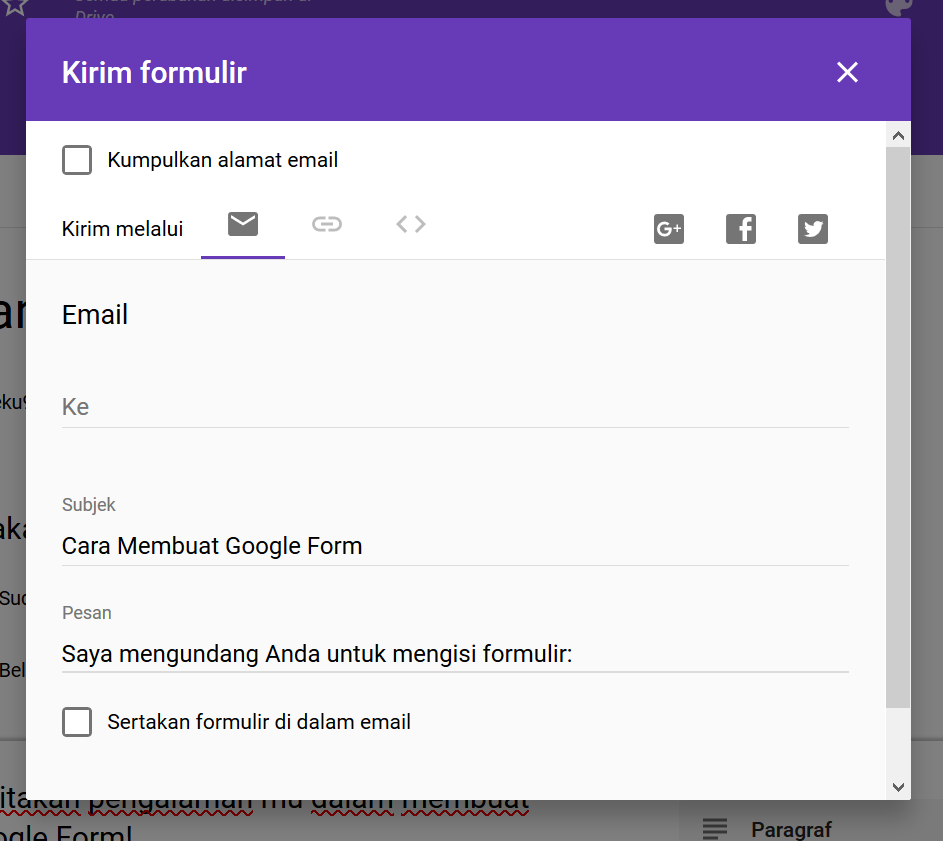943x841 pixels.
Task: Click the account avatar in the top corner
Action: [897, 8]
